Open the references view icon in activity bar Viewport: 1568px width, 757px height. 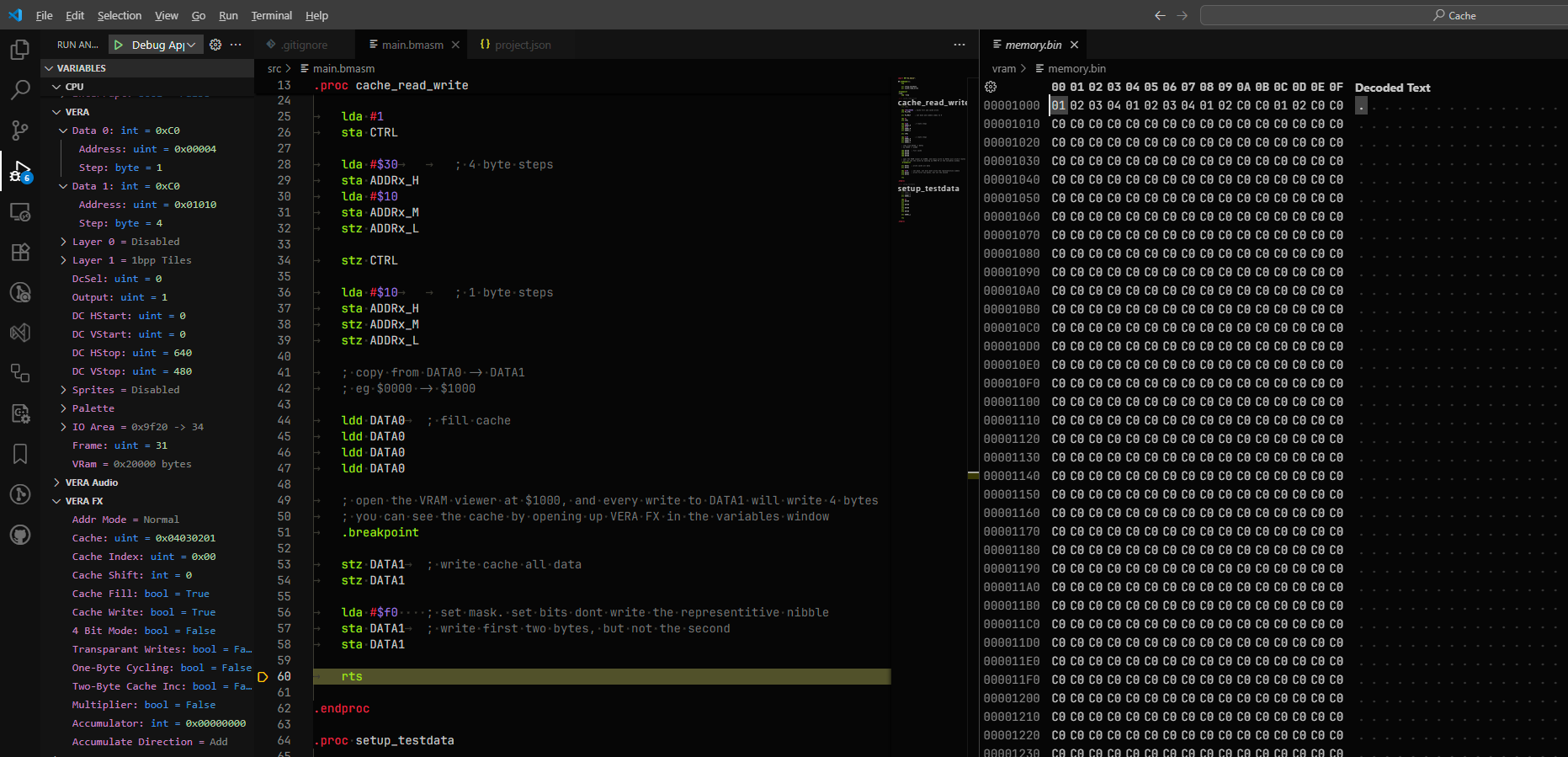[20, 373]
